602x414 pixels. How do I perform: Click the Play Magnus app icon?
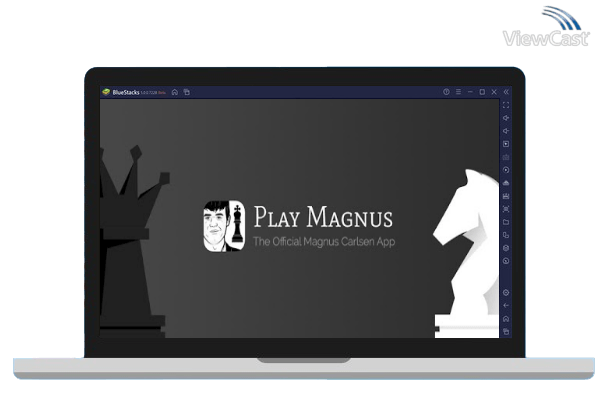pyautogui.click(x=224, y=226)
